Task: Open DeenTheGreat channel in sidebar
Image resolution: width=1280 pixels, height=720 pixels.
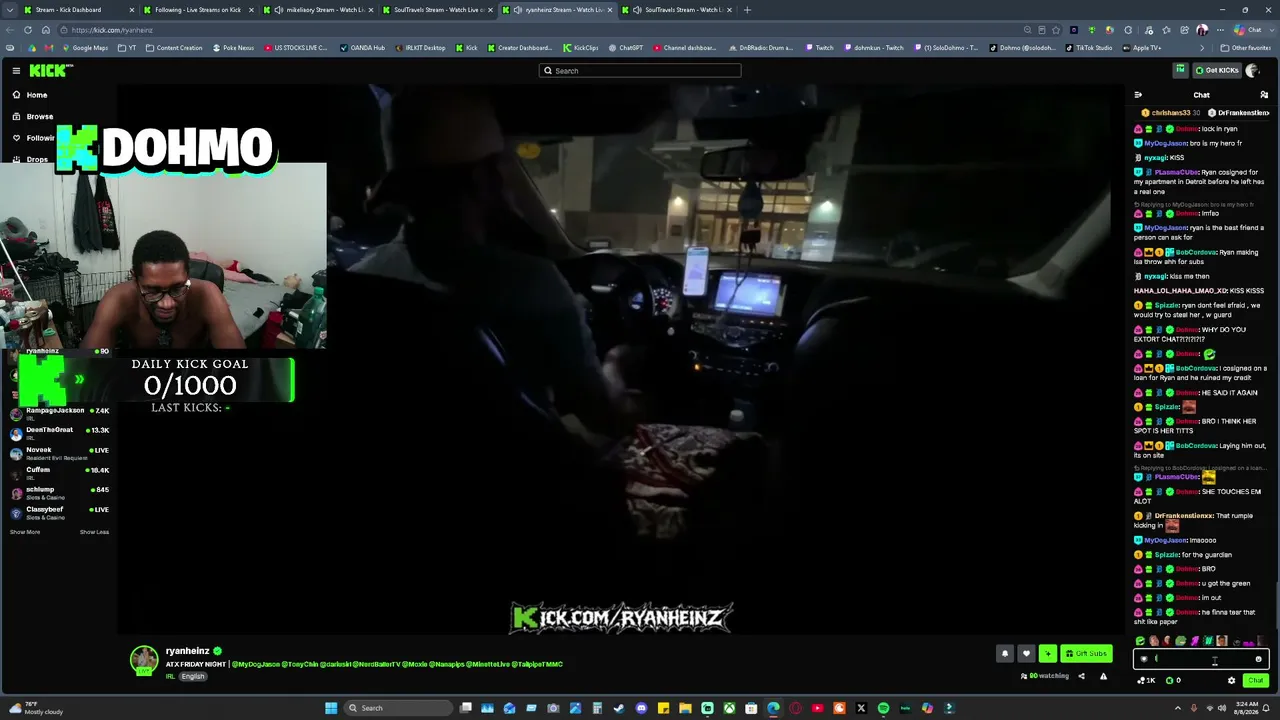Action: [x=60, y=432]
